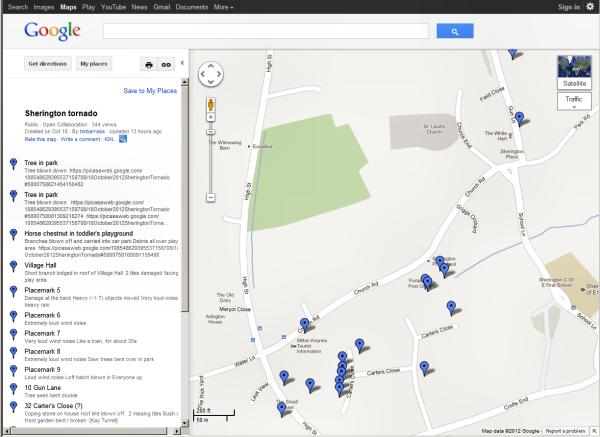Click the map marker above Carters Close label
The image size is (600, 437).
coord(451,308)
